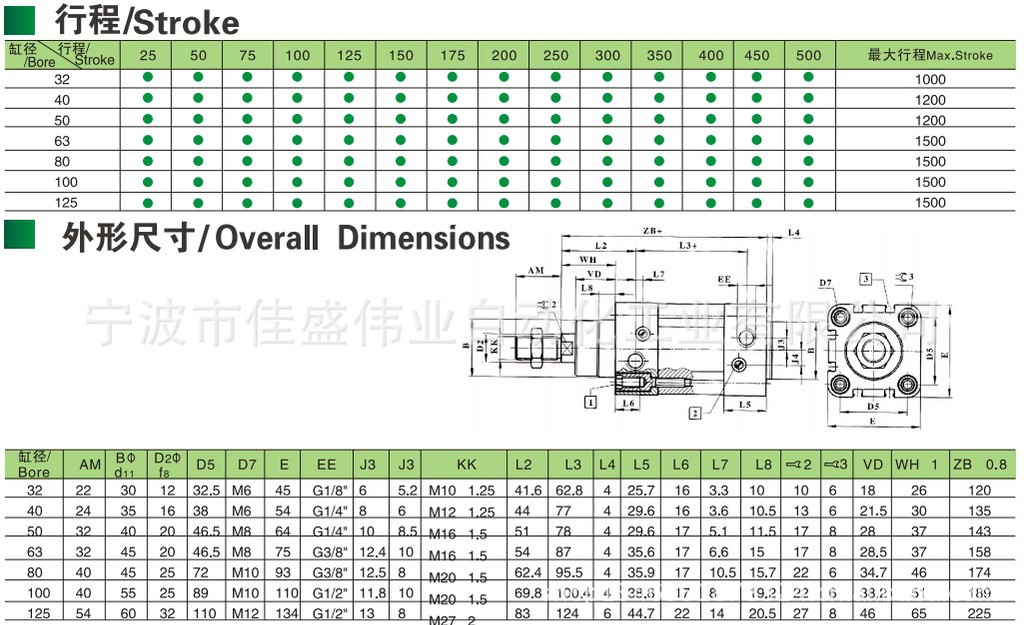The height and width of the screenshot is (625, 1024).
Task: Click the hex nut in the cylinder end view
Action: click(x=870, y=352)
